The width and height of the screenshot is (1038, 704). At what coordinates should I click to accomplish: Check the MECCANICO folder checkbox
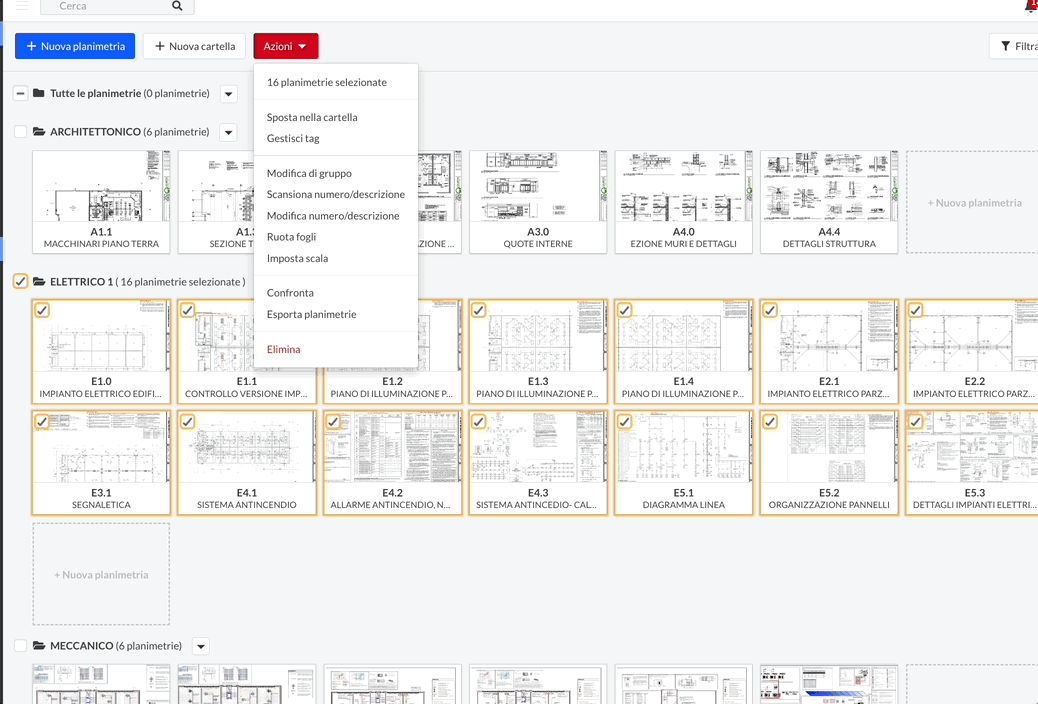pyautogui.click(x=21, y=645)
